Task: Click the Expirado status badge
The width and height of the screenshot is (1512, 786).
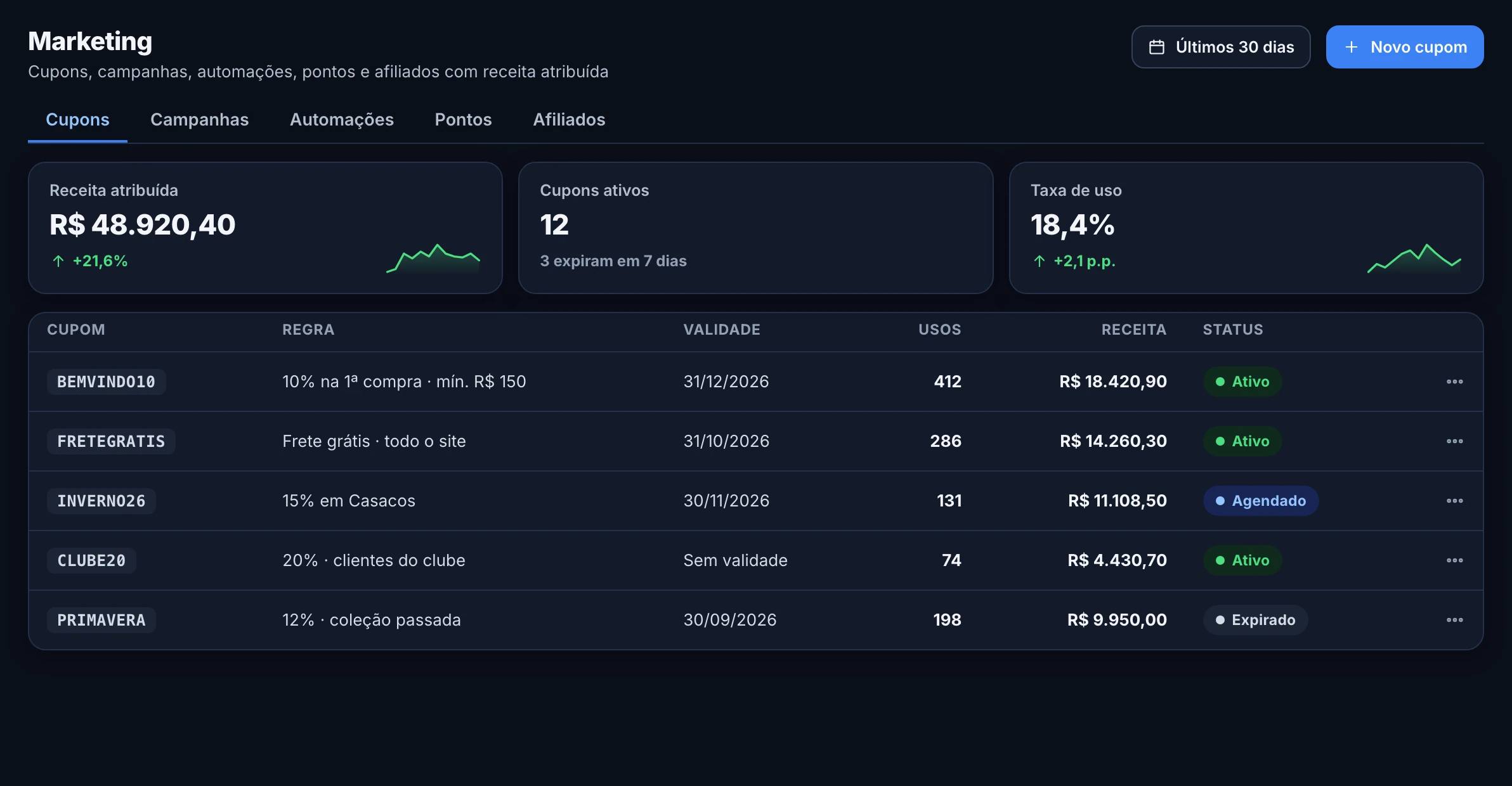Action: click(x=1256, y=620)
